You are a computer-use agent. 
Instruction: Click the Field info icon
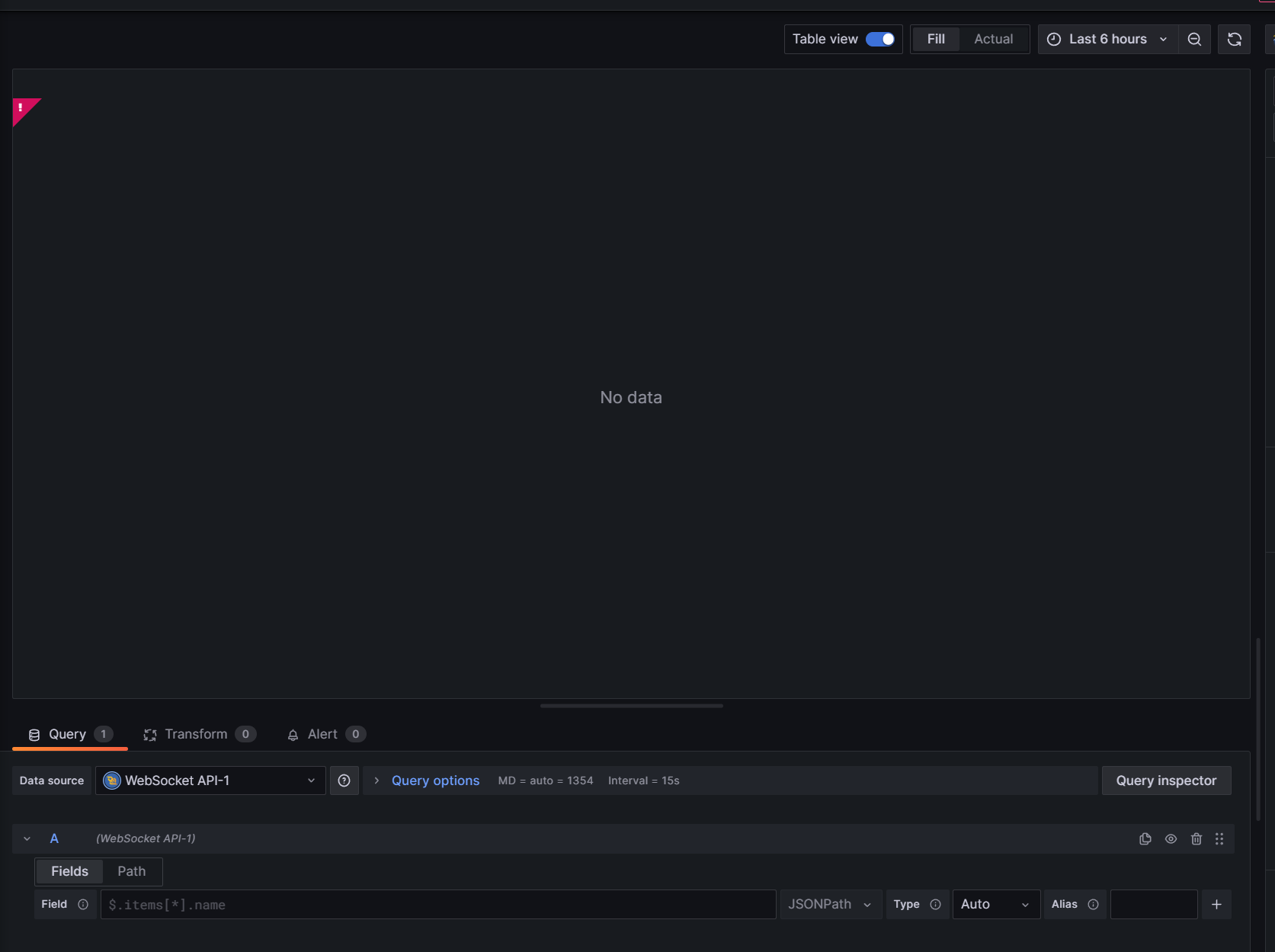[83, 904]
